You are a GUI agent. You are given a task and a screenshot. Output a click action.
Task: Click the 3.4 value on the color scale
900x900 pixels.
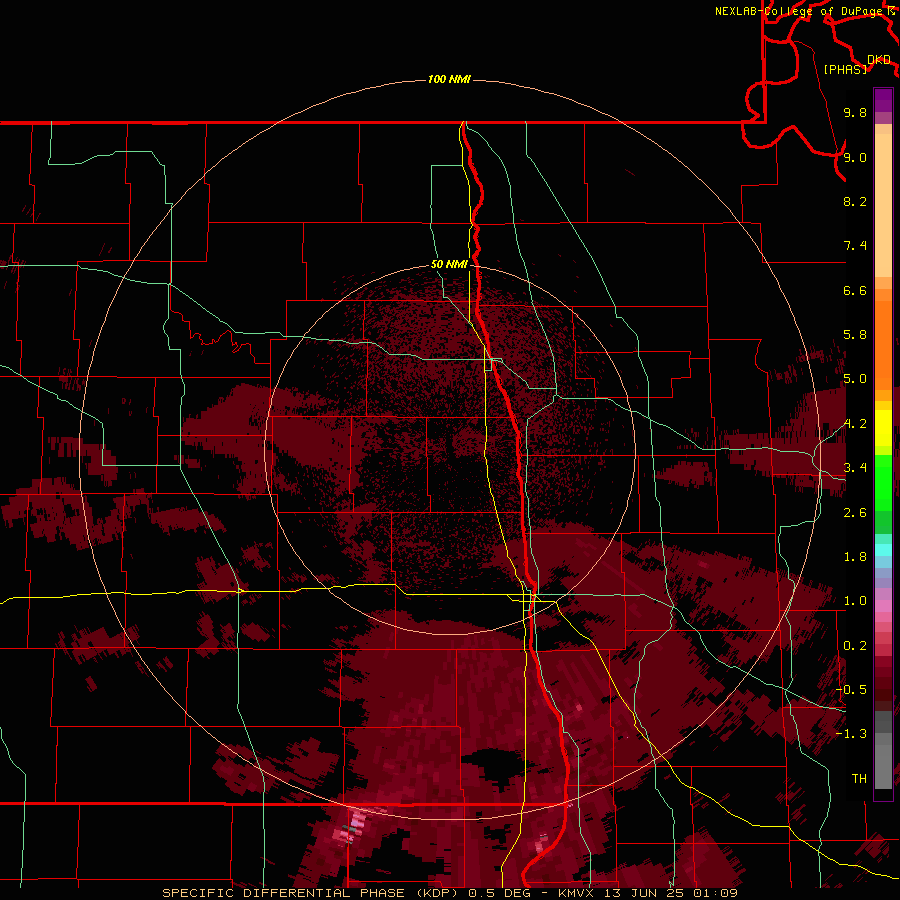(855, 468)
